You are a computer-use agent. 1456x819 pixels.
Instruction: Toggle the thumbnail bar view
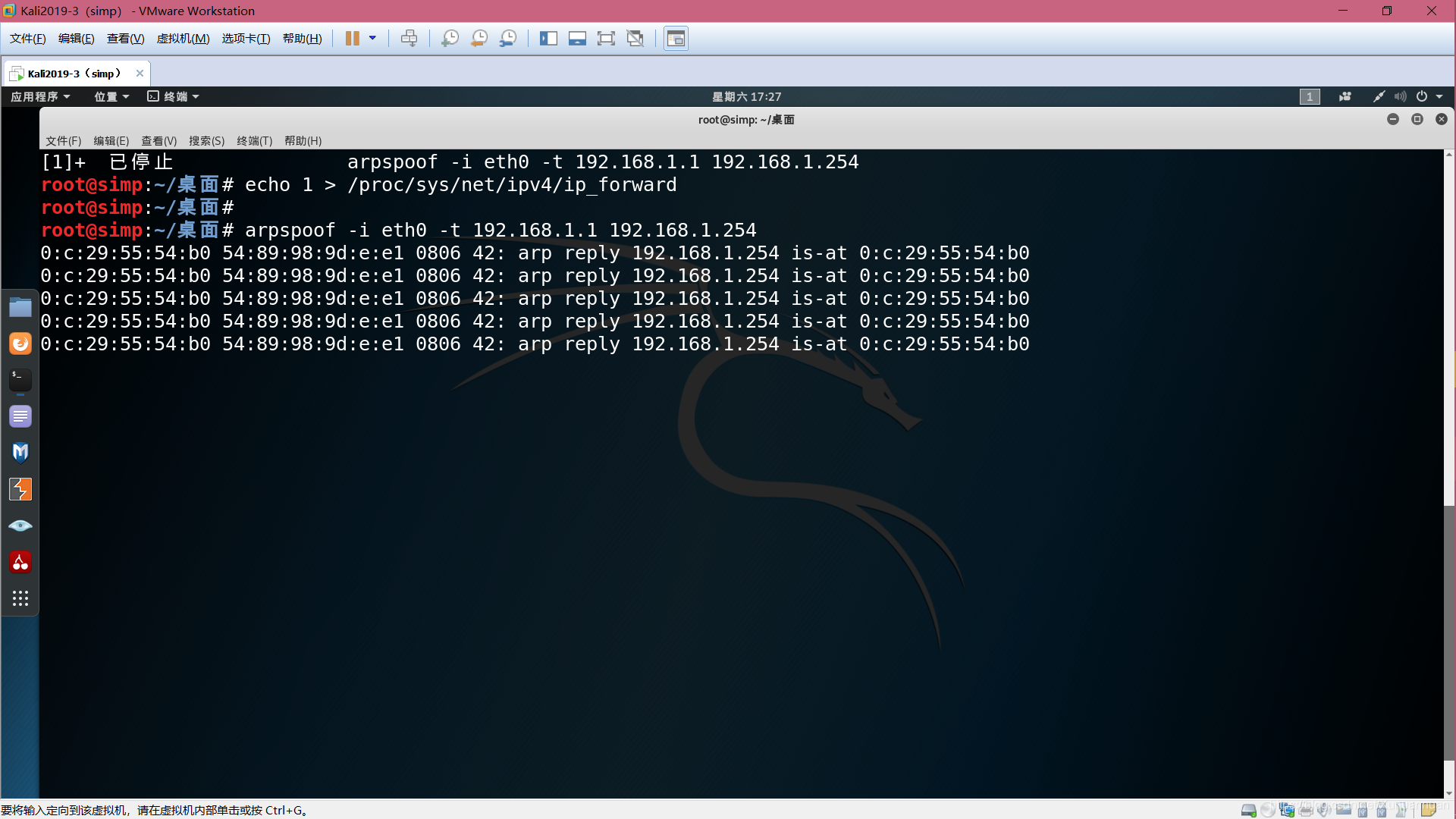coord(577,39)
